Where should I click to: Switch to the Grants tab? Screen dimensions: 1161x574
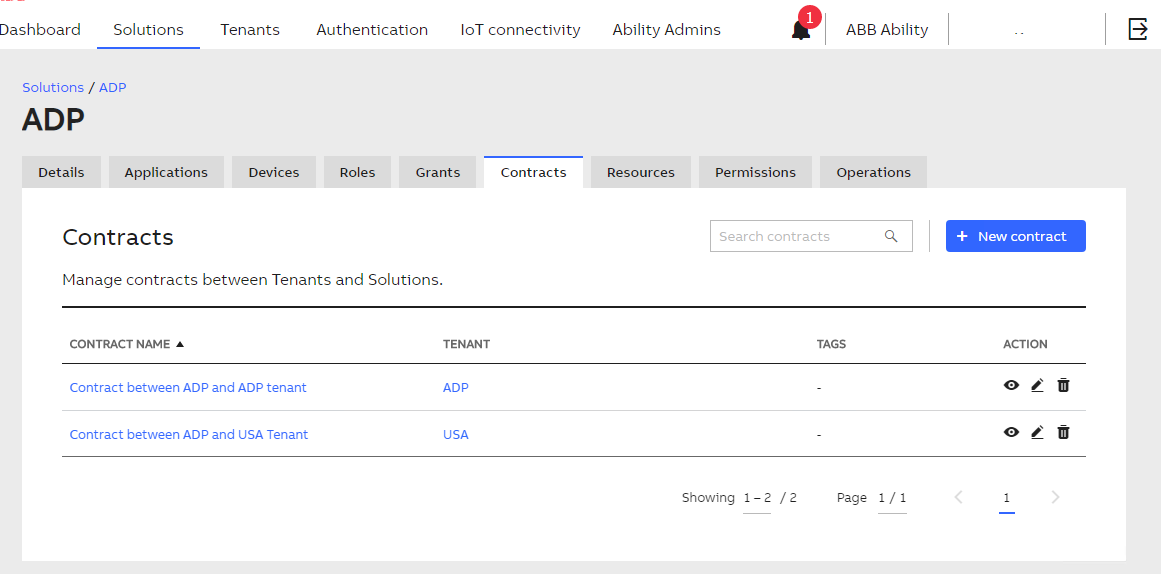pos(438,172)
